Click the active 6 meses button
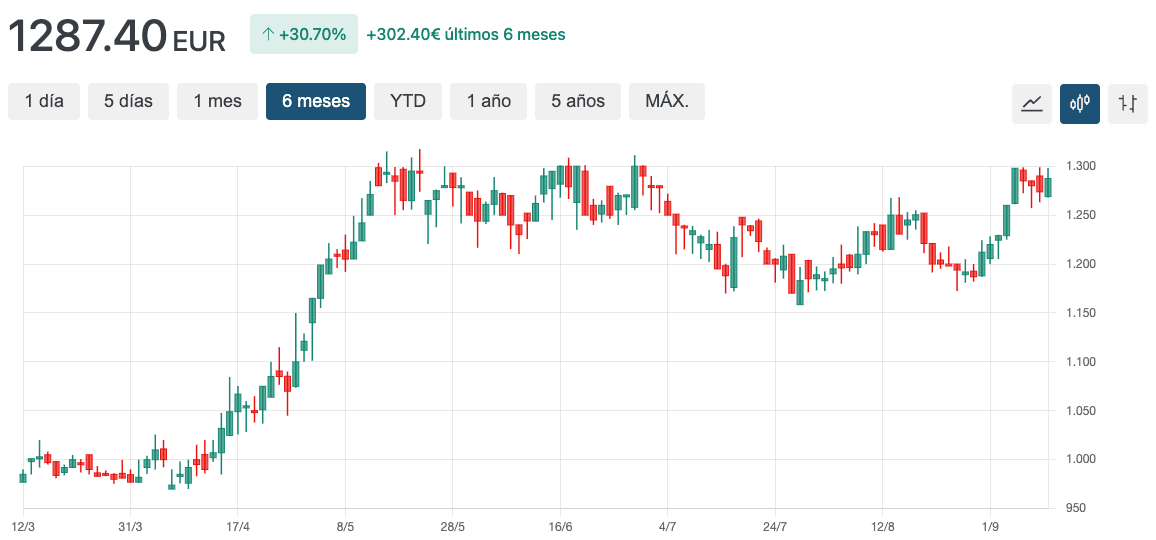 [x=316, y=101]
